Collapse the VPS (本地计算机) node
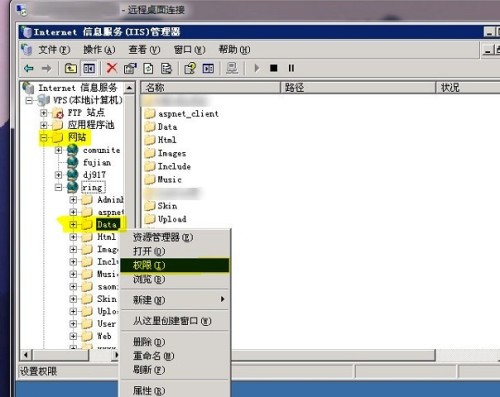Screen dimensions: 500x397 [x=29, y=100]
